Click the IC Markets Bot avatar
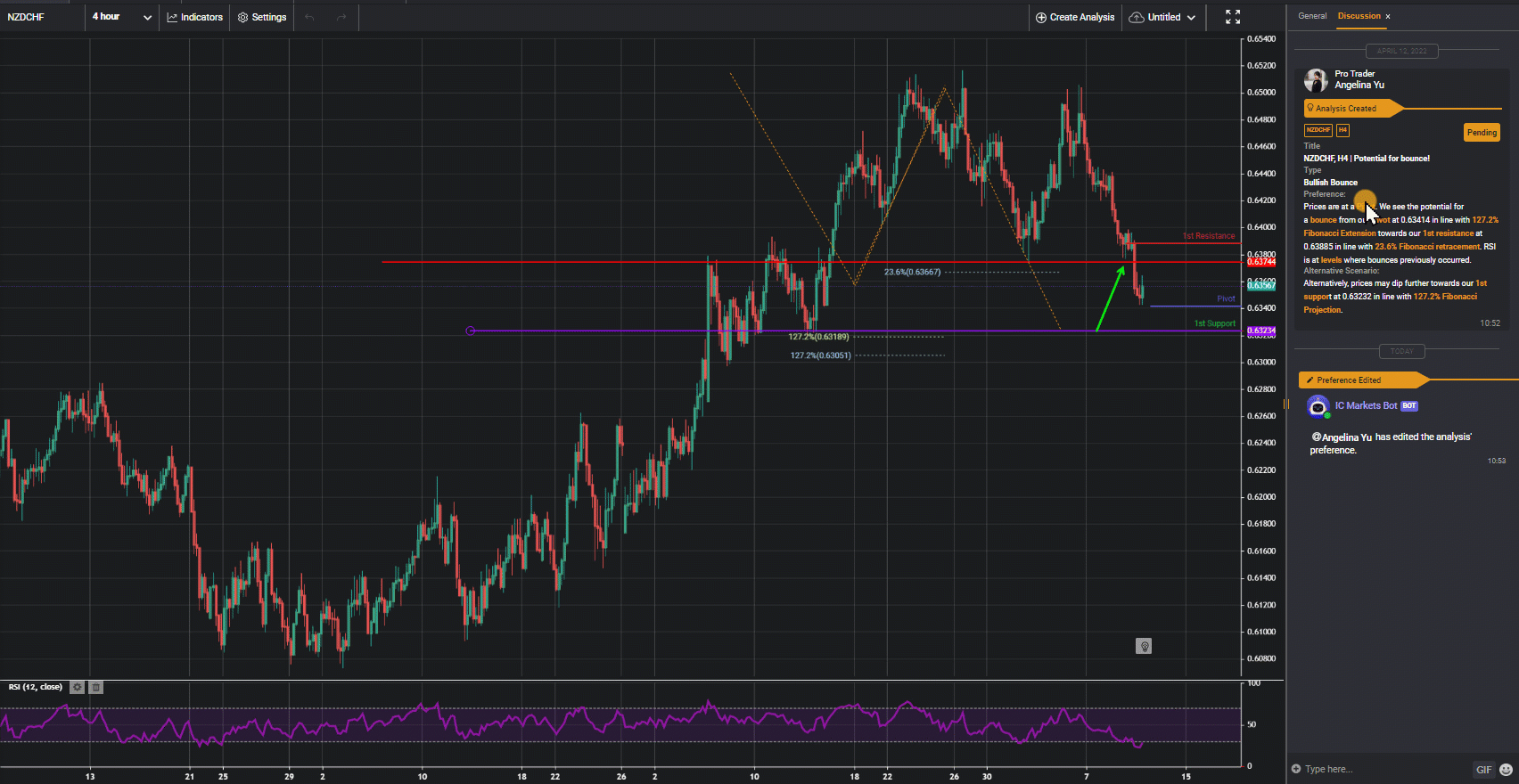 pos(1318,407)
